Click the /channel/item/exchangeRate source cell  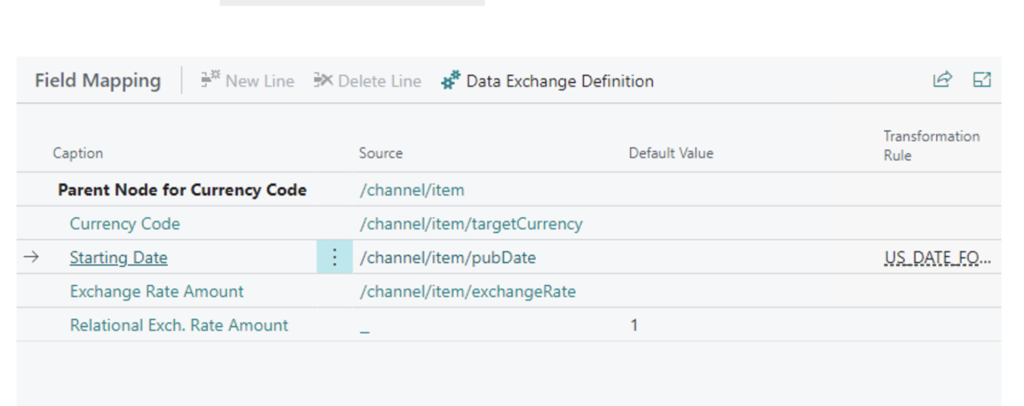(x=467, y=292)
